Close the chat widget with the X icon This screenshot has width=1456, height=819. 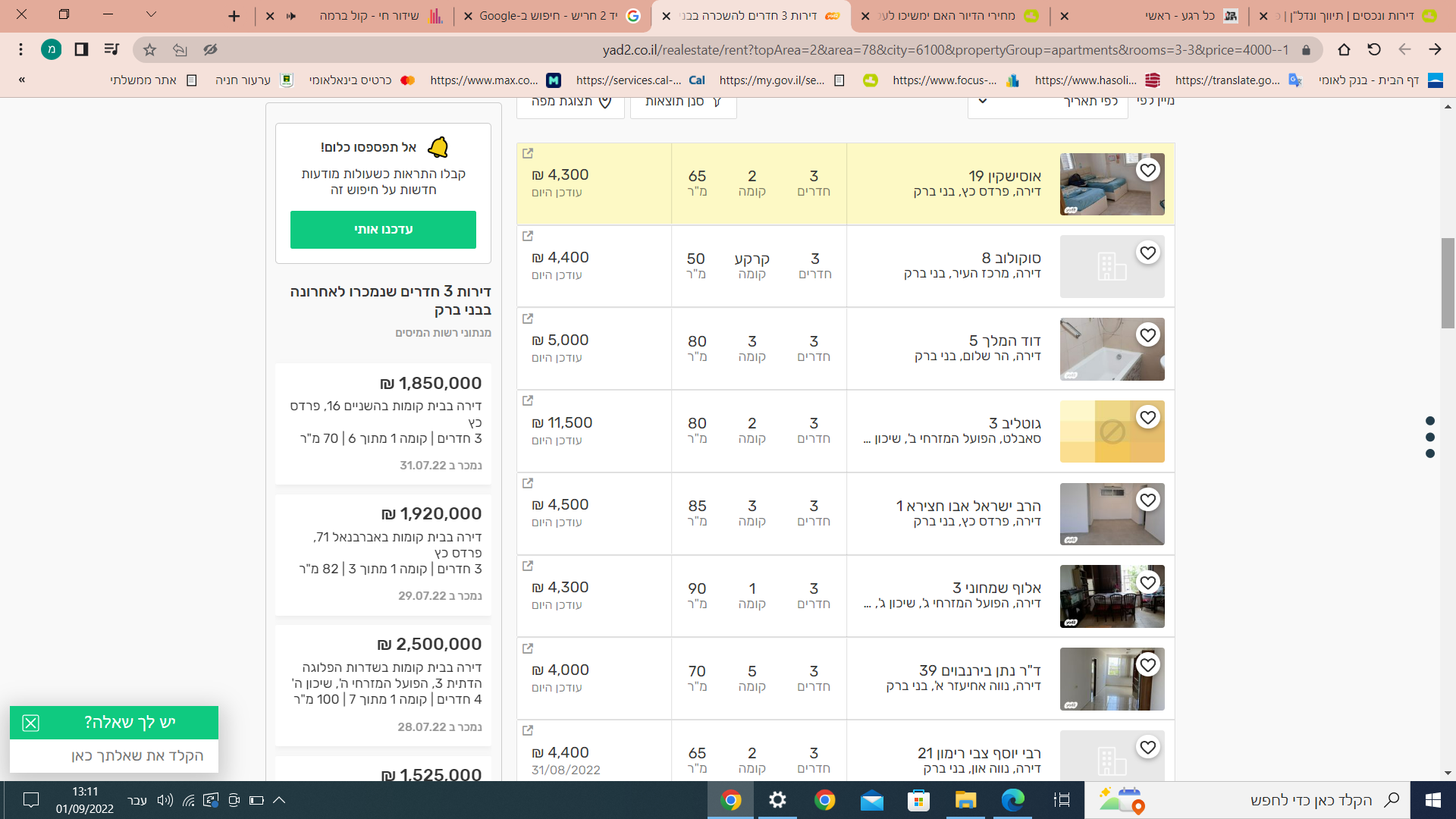coord(30,723)
